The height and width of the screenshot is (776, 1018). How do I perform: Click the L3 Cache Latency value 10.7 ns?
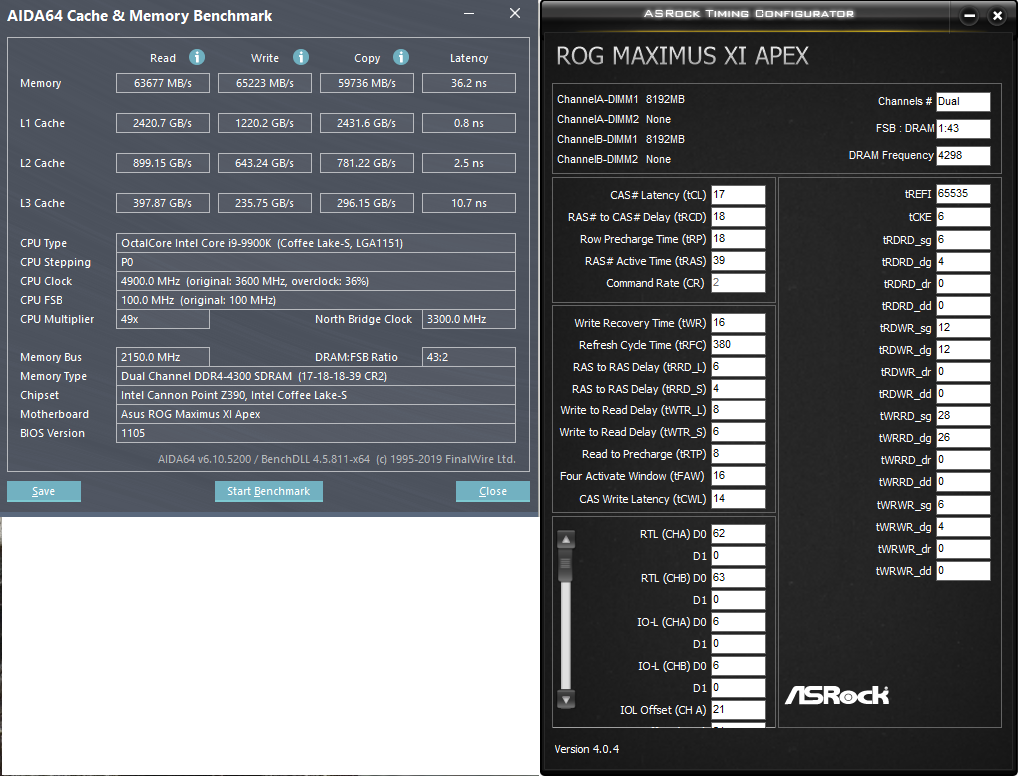(x=469, y=203)
